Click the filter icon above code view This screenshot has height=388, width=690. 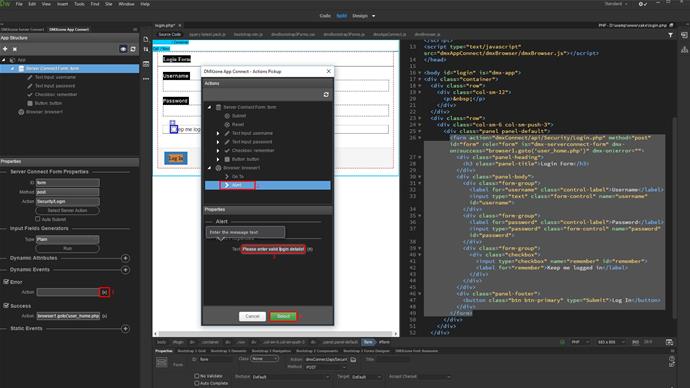[670, 35]
